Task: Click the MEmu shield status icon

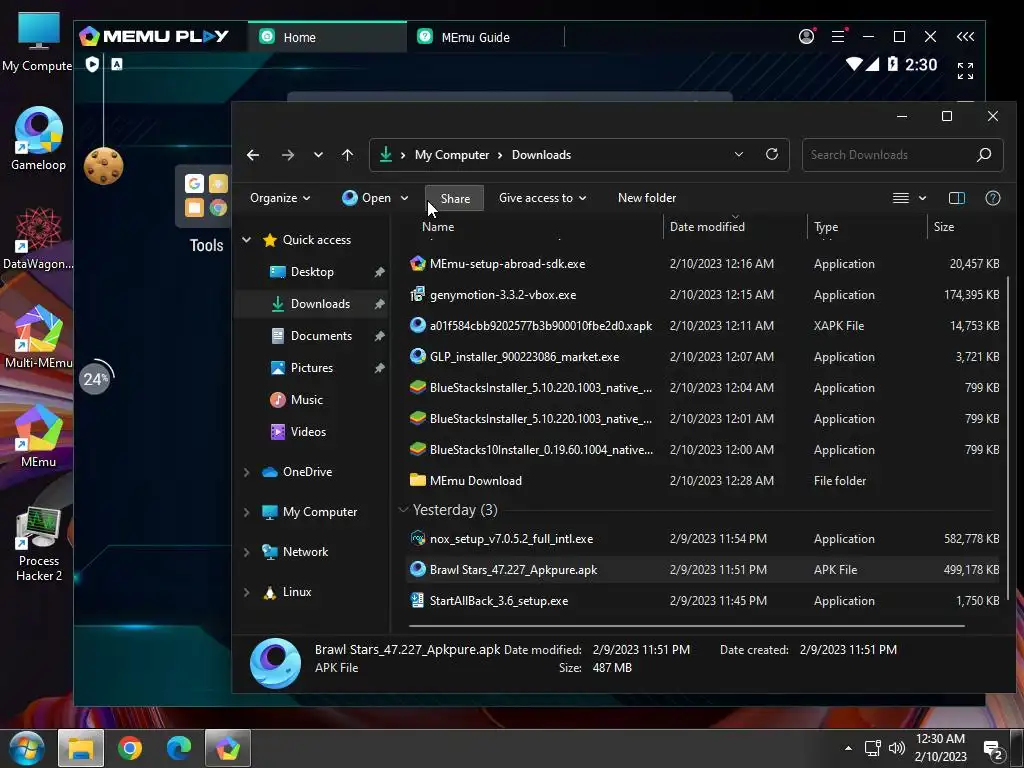Action: [92, 64]
